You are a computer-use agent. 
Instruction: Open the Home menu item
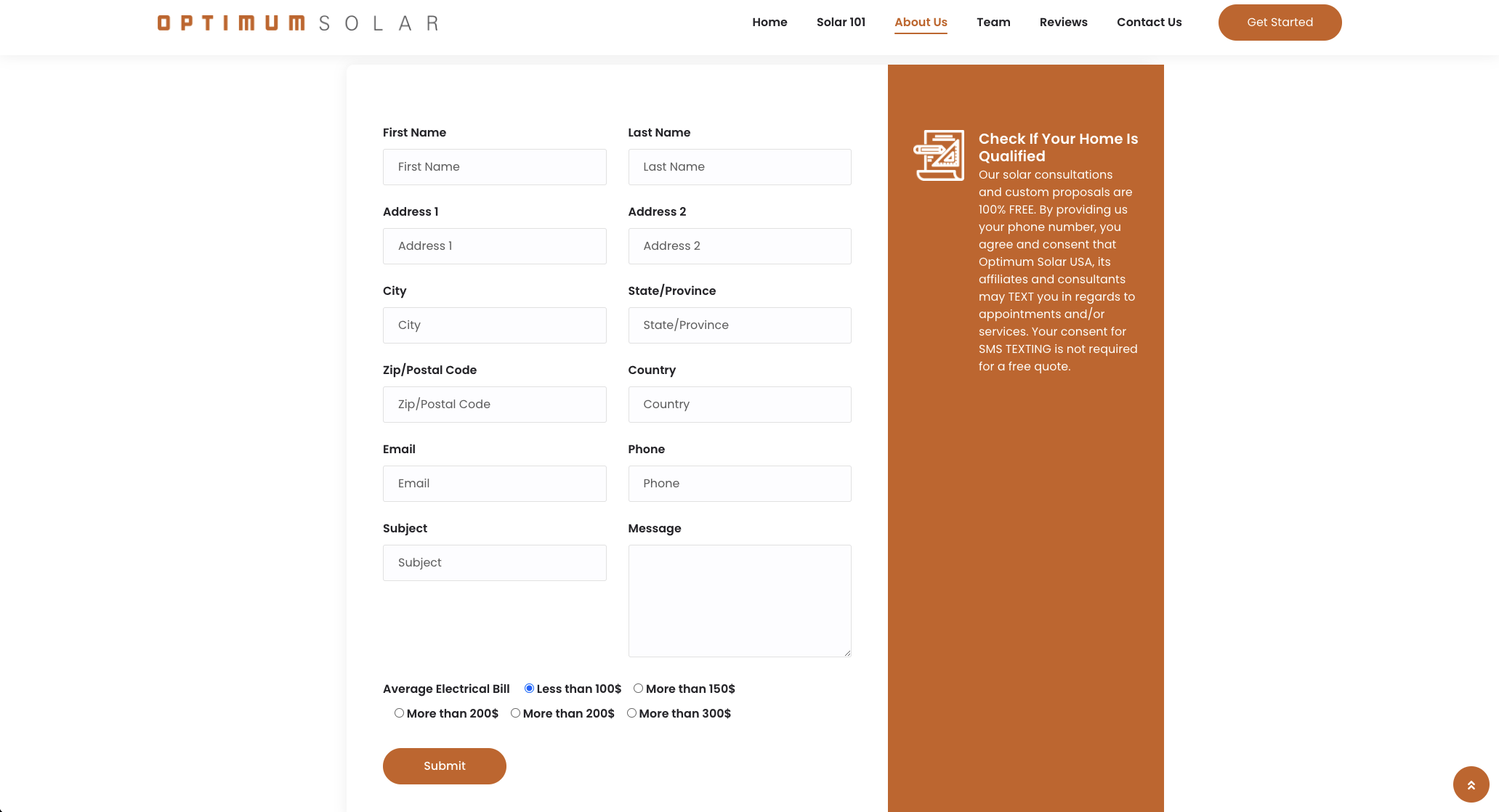click(769, 22)
